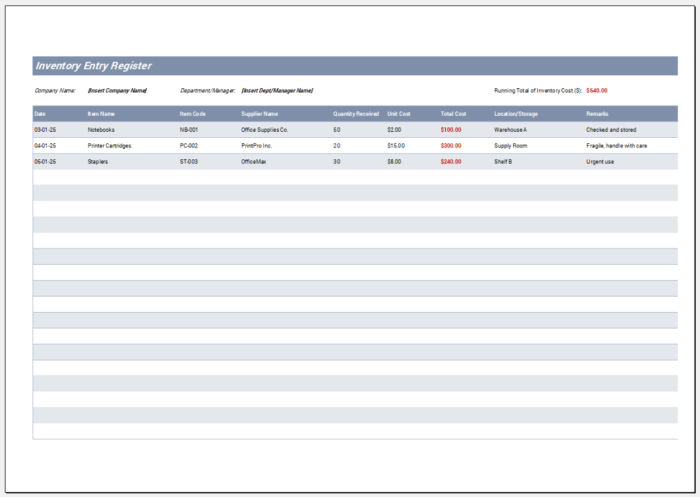This screenshot has width=700, height=497.
Task: Select quantity 20 in Printer Cartridges row
Action: (337, 146)
